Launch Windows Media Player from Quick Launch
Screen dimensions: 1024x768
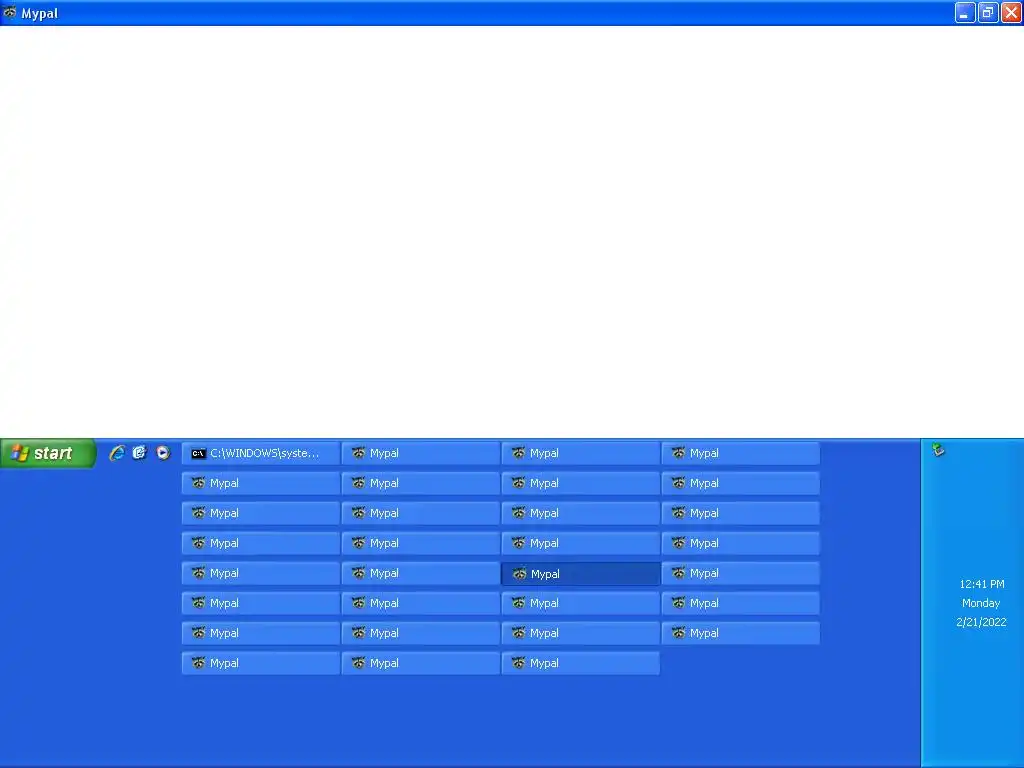(x=163, y=453)
